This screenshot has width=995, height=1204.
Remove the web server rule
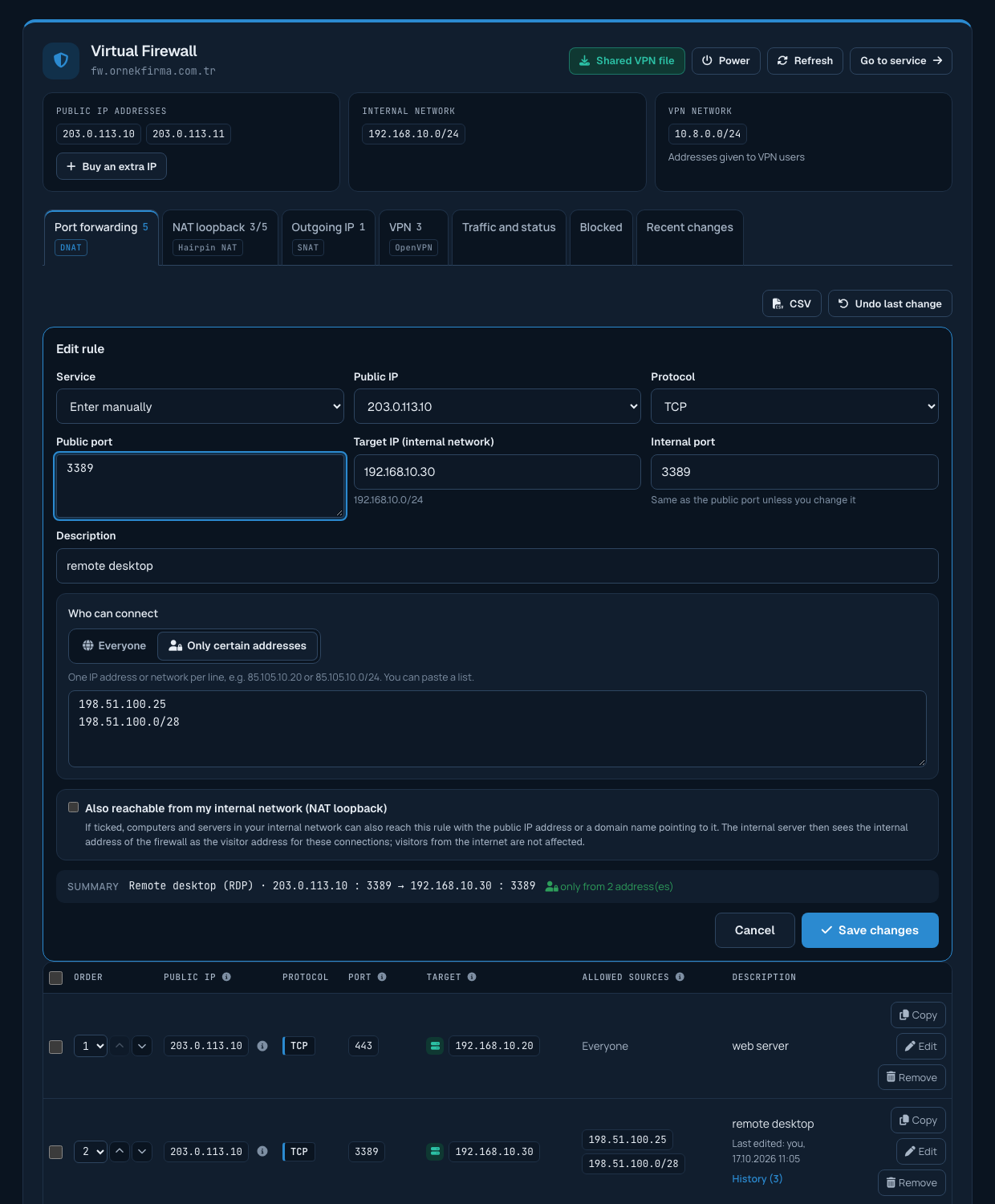click(912, 1077)
